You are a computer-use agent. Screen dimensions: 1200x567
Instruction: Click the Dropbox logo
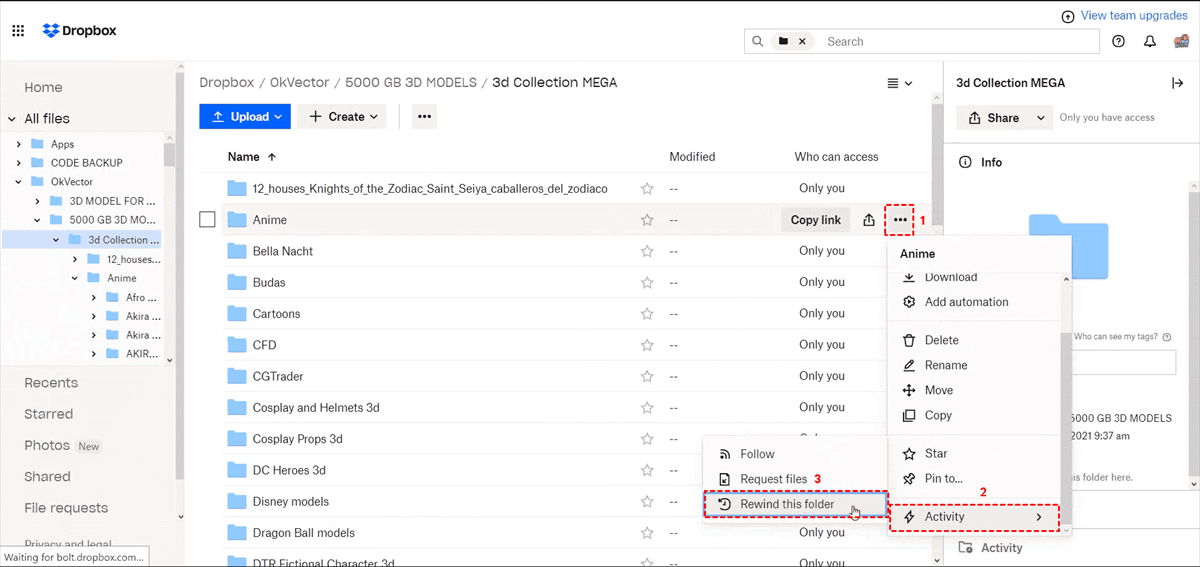(79, 31)
